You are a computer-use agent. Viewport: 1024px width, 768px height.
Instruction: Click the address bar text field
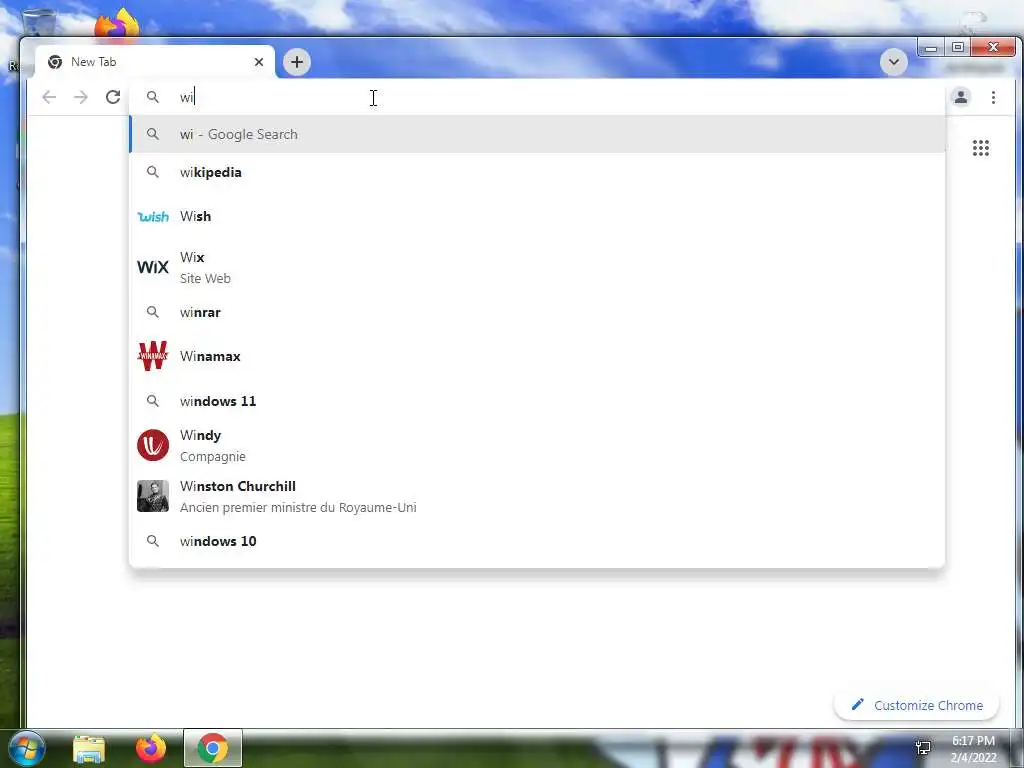pyautogui.click(x=537, y=97)
